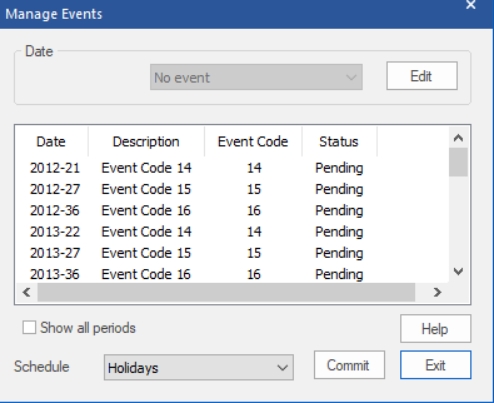Click the list scroll up arrow
This screenshot has height=403, width=494.
[458, 138]
